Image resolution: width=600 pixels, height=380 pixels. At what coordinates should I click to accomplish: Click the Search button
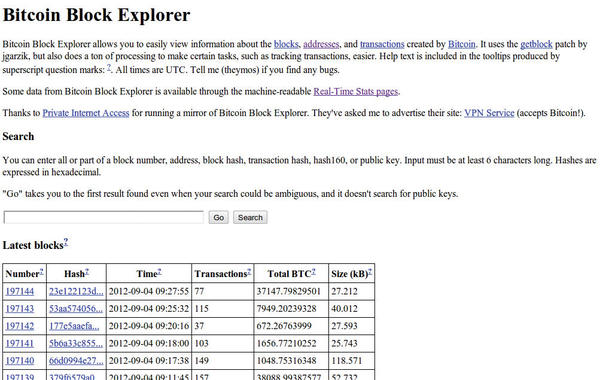(250, 217)
